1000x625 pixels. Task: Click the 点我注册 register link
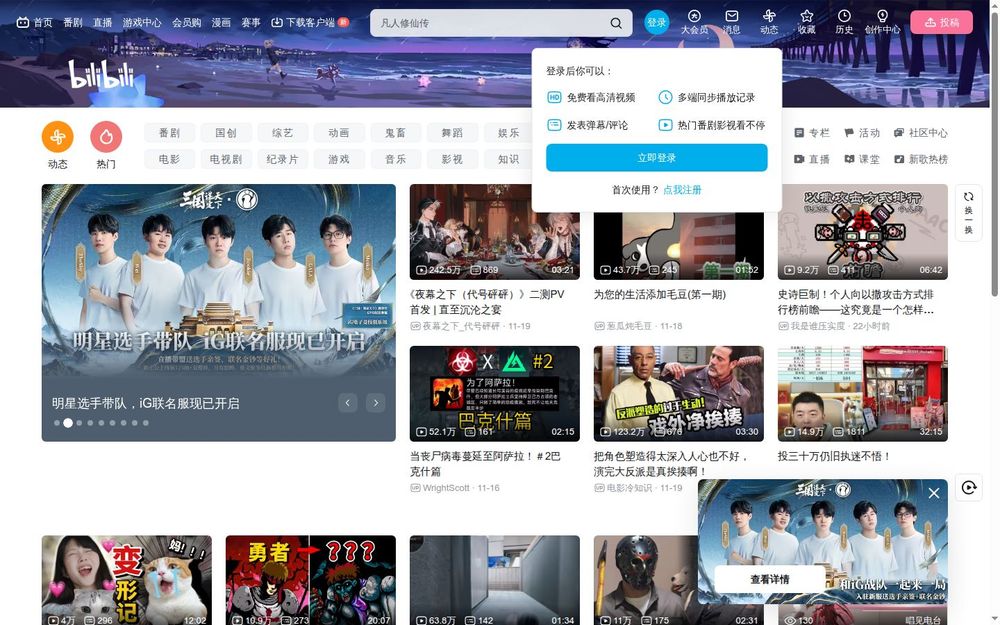[682, 189]
